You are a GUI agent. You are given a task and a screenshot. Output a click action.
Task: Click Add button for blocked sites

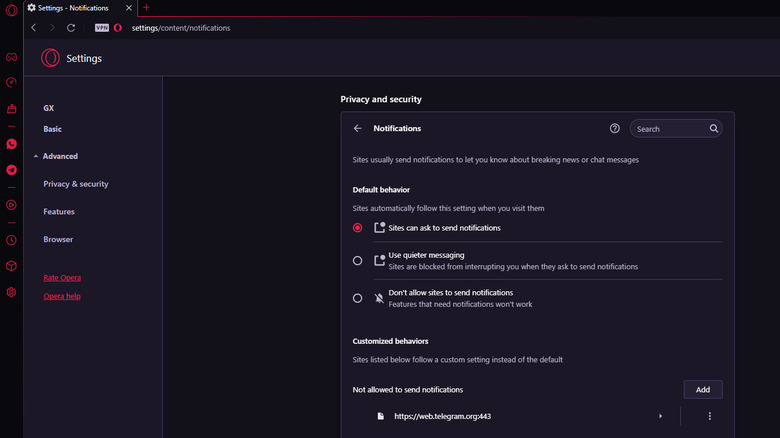point(702,389)
